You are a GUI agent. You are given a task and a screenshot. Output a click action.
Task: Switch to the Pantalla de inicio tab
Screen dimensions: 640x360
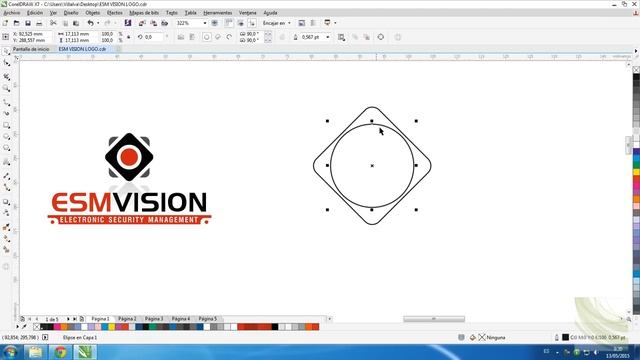click(31, 49)
